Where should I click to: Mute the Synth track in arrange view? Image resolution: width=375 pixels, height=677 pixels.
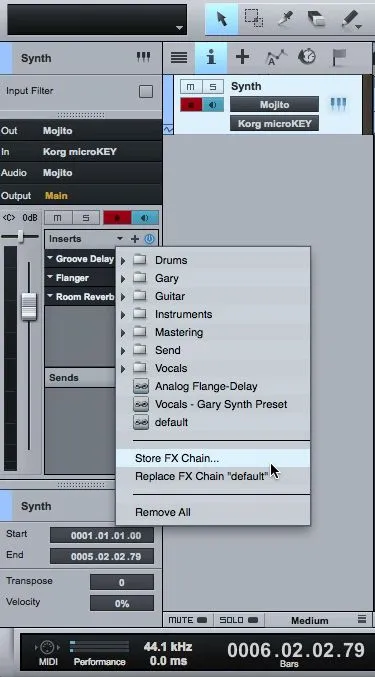click(191, 87)
